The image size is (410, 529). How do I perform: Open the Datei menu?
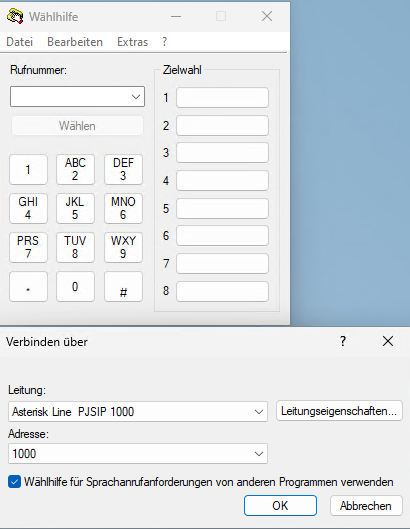[20, 42]
